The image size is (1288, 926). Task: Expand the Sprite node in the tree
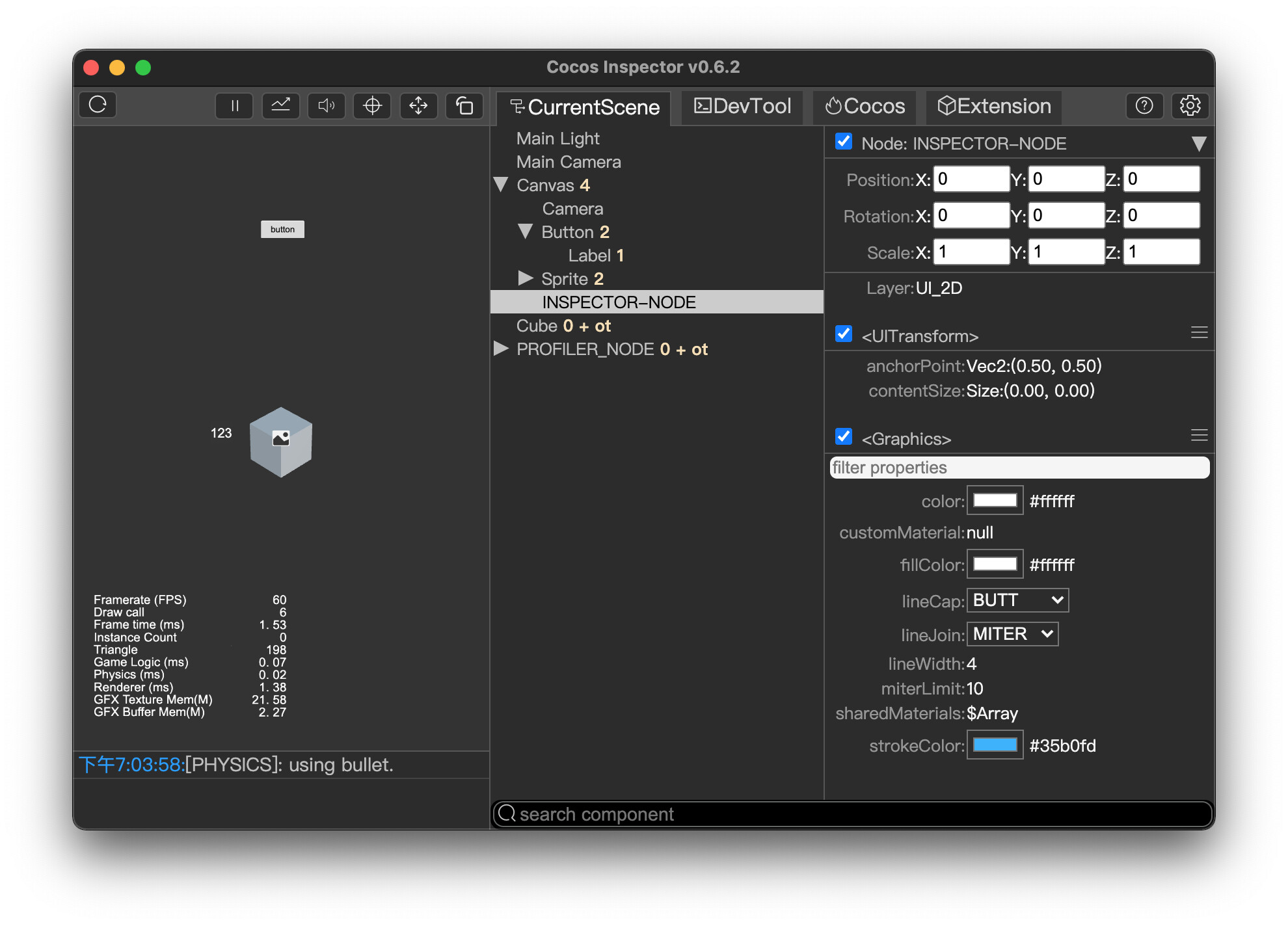(526, 279)
